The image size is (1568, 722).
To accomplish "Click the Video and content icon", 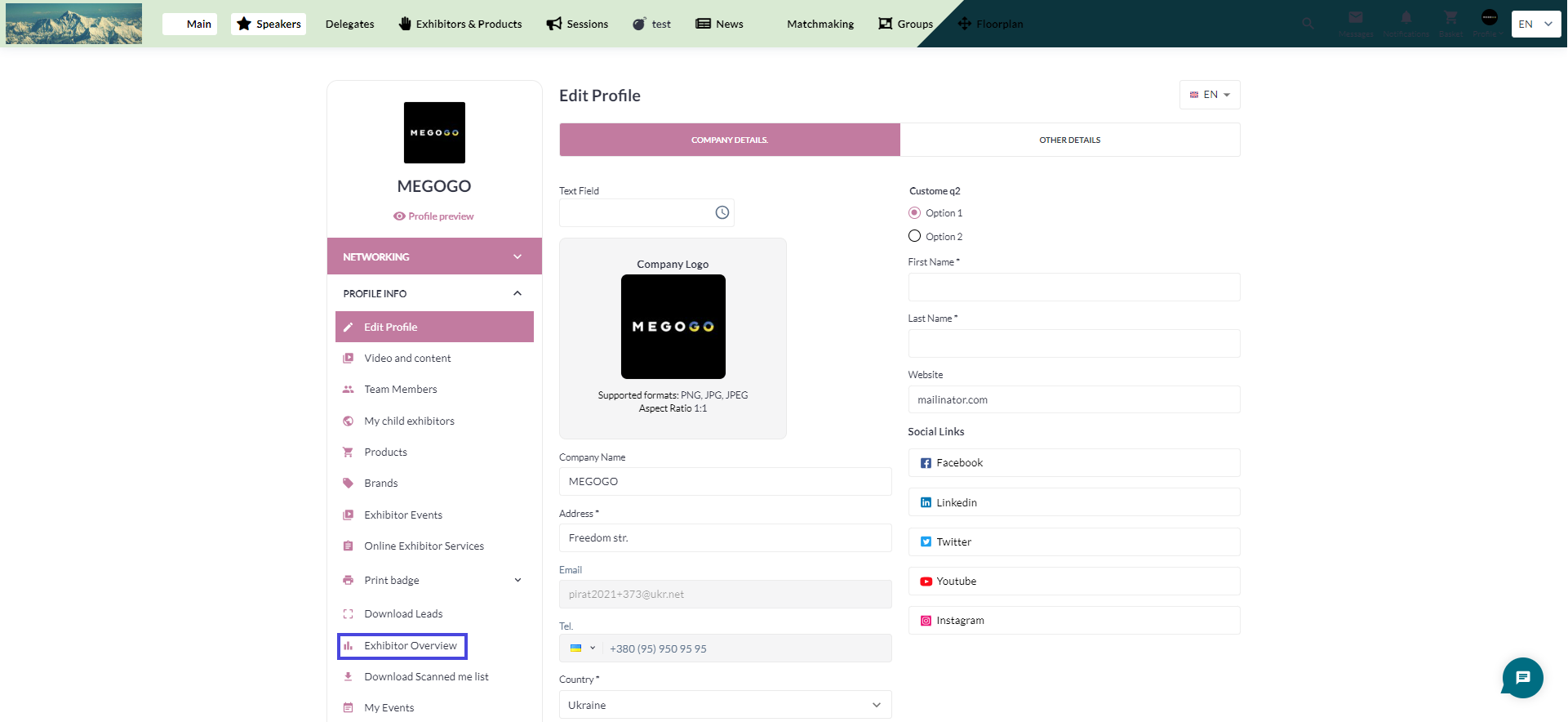I will (x=349, y=359).
